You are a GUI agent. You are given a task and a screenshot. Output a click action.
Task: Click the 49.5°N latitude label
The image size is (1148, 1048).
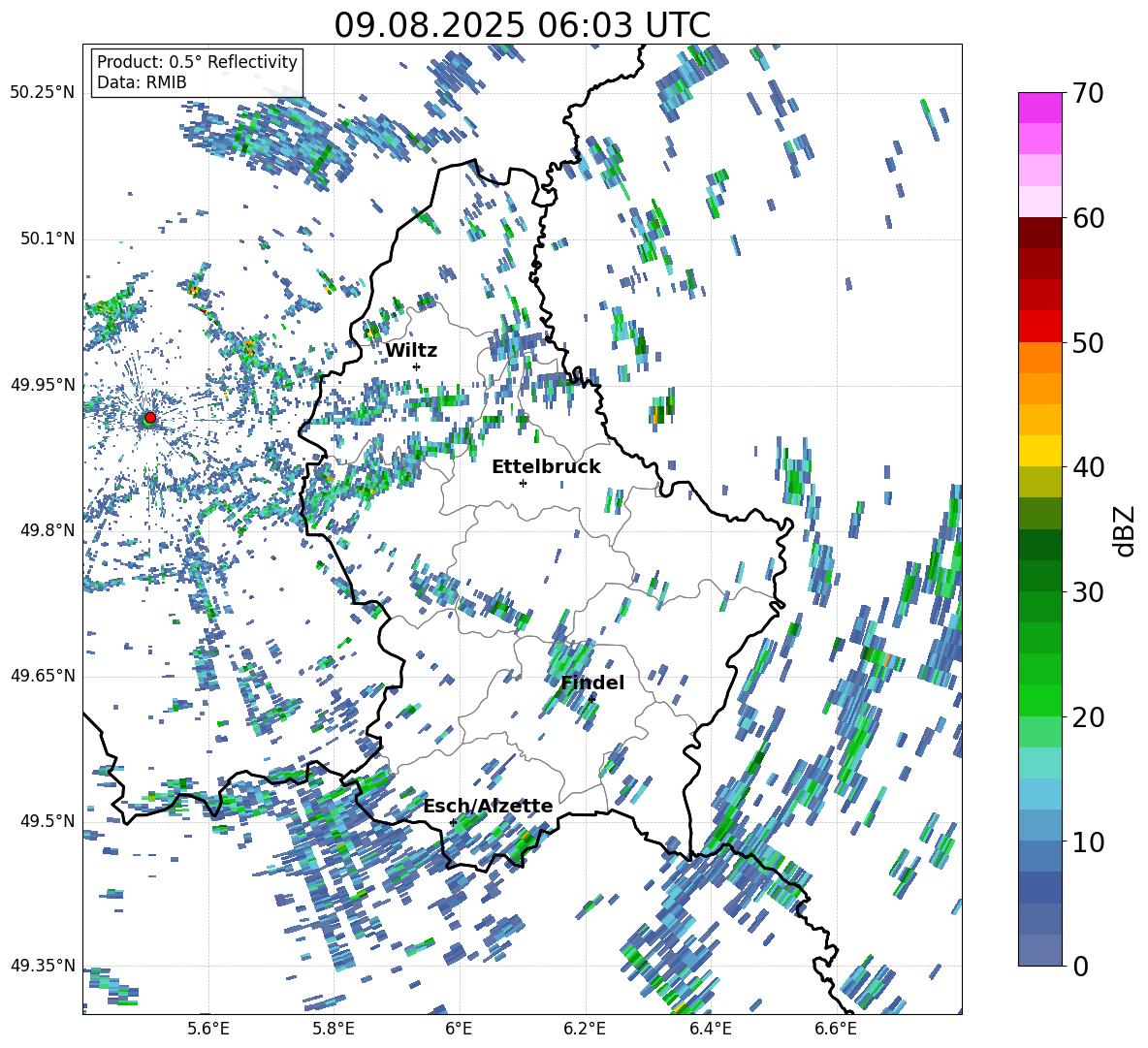point(48,820)
